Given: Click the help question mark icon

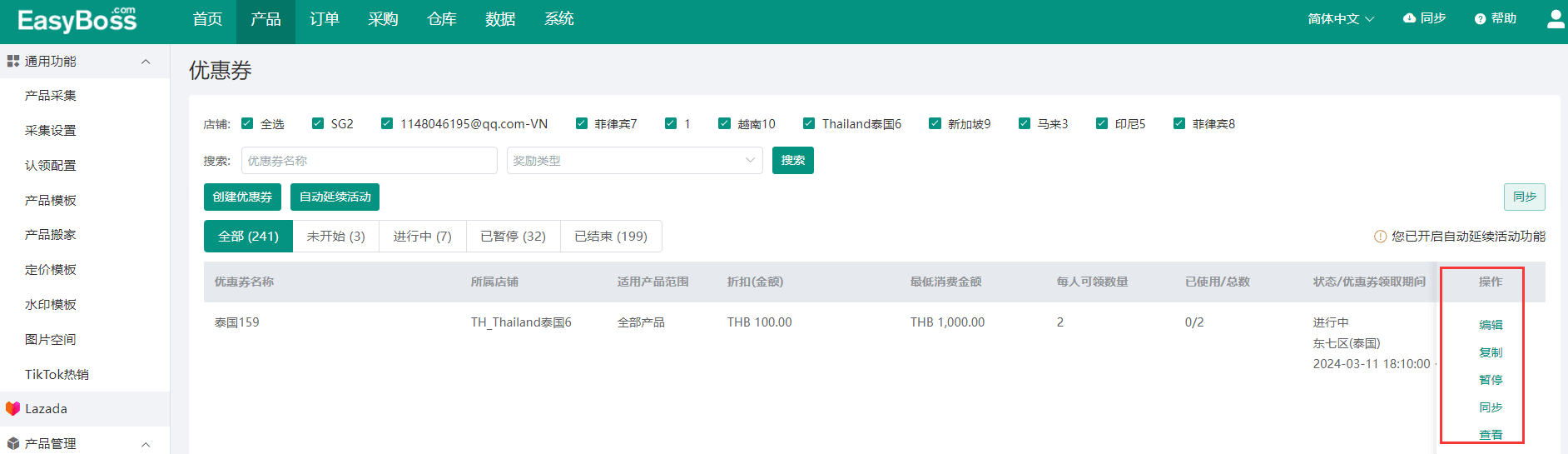Looking at the screenshot, I should click(x=1480, y=19).
